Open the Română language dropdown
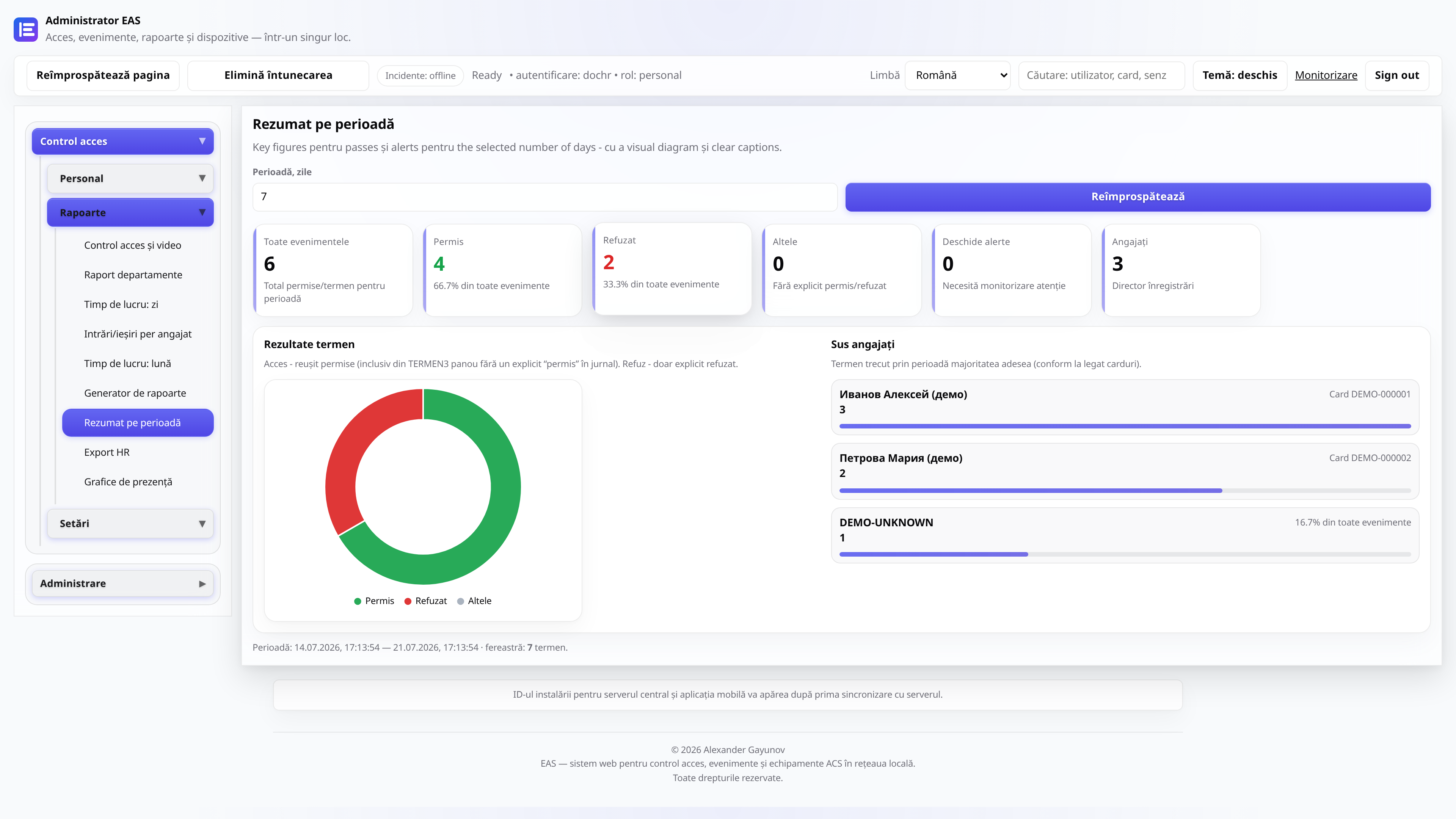 click(x=957, y=76)
